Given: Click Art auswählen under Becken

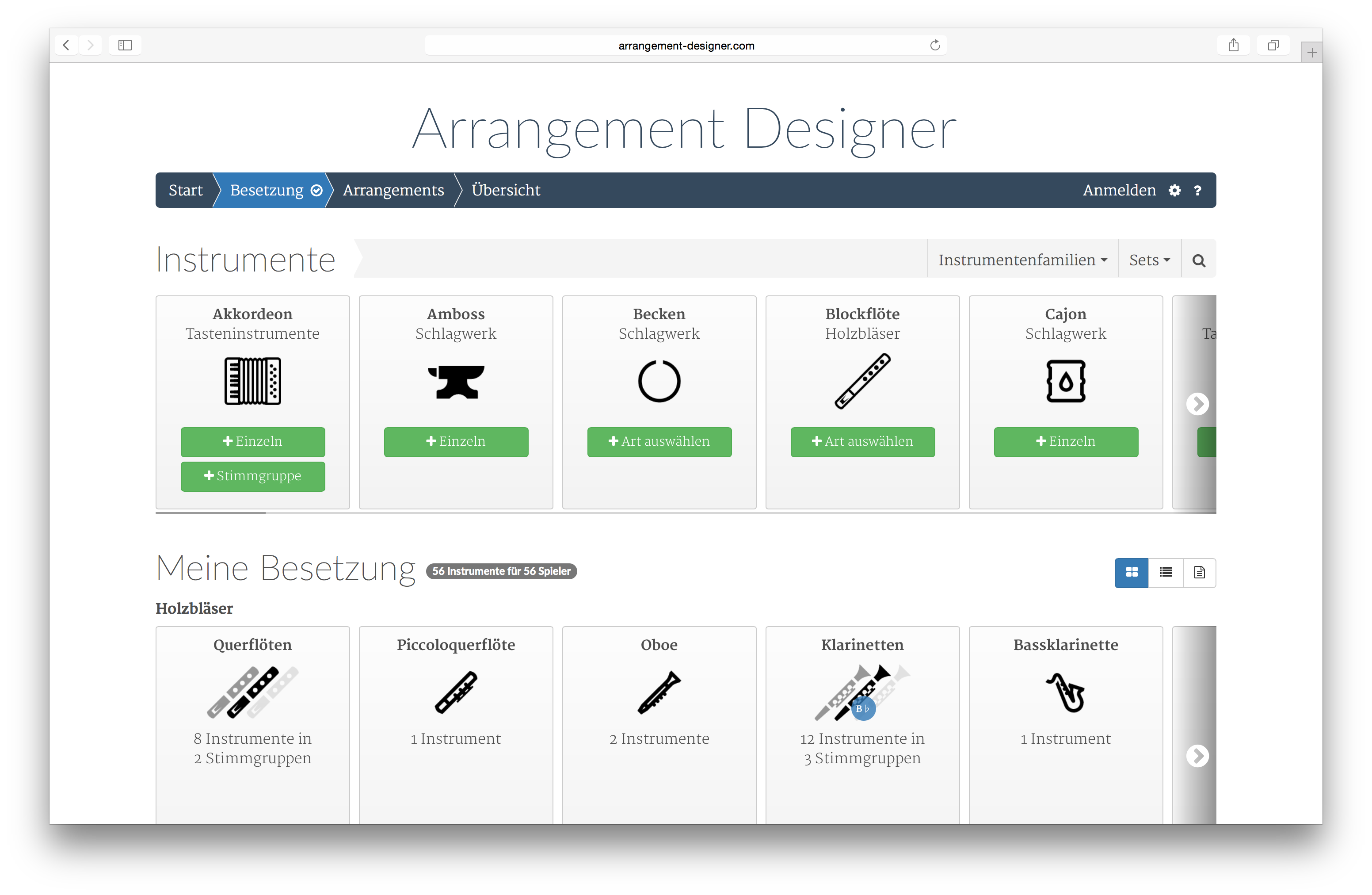Looking at the screenshot, I should (x=659, y=442).
